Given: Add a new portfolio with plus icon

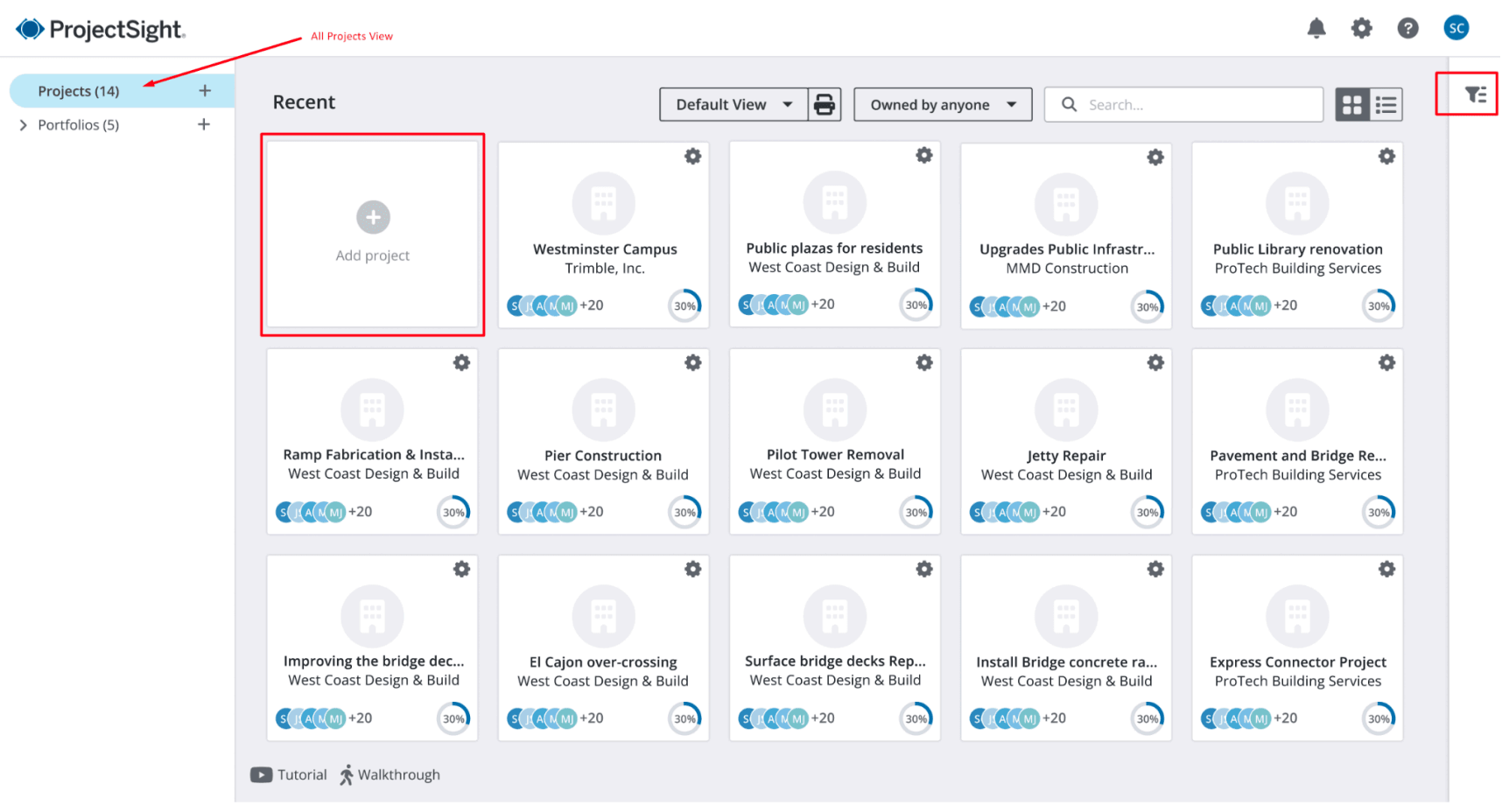Looking at the screenshot, I should (x=204, y=125).
